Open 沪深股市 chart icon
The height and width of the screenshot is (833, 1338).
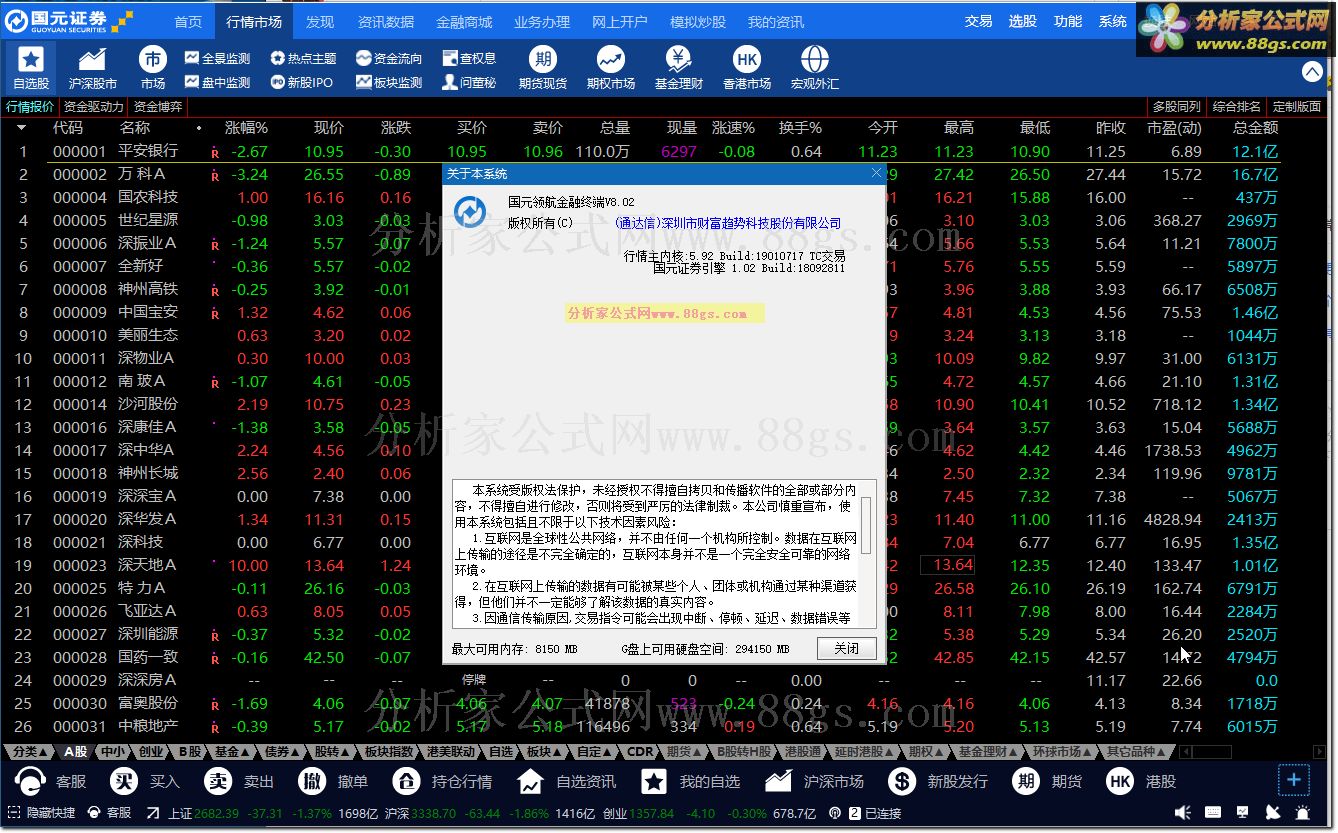[92, 59]
